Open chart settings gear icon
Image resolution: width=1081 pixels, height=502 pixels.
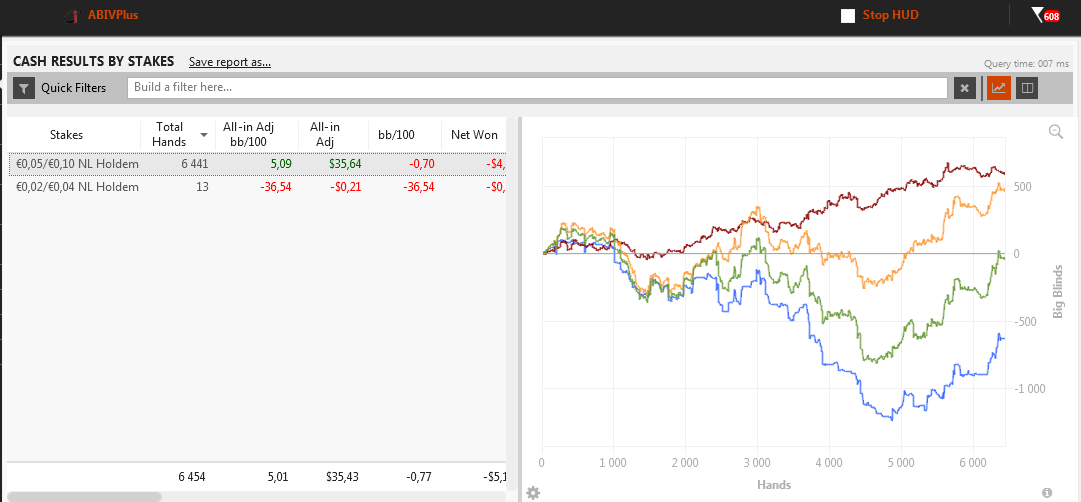533,493
